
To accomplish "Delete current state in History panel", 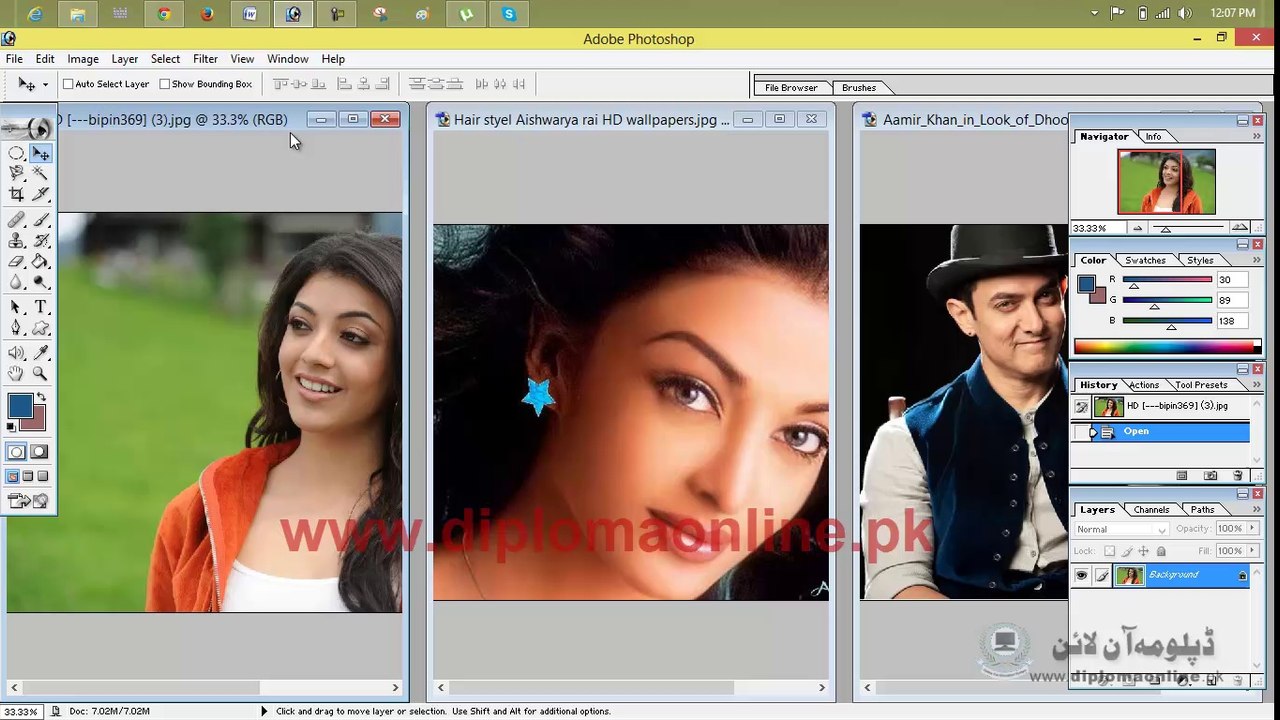I will (x=1238, y=475).
